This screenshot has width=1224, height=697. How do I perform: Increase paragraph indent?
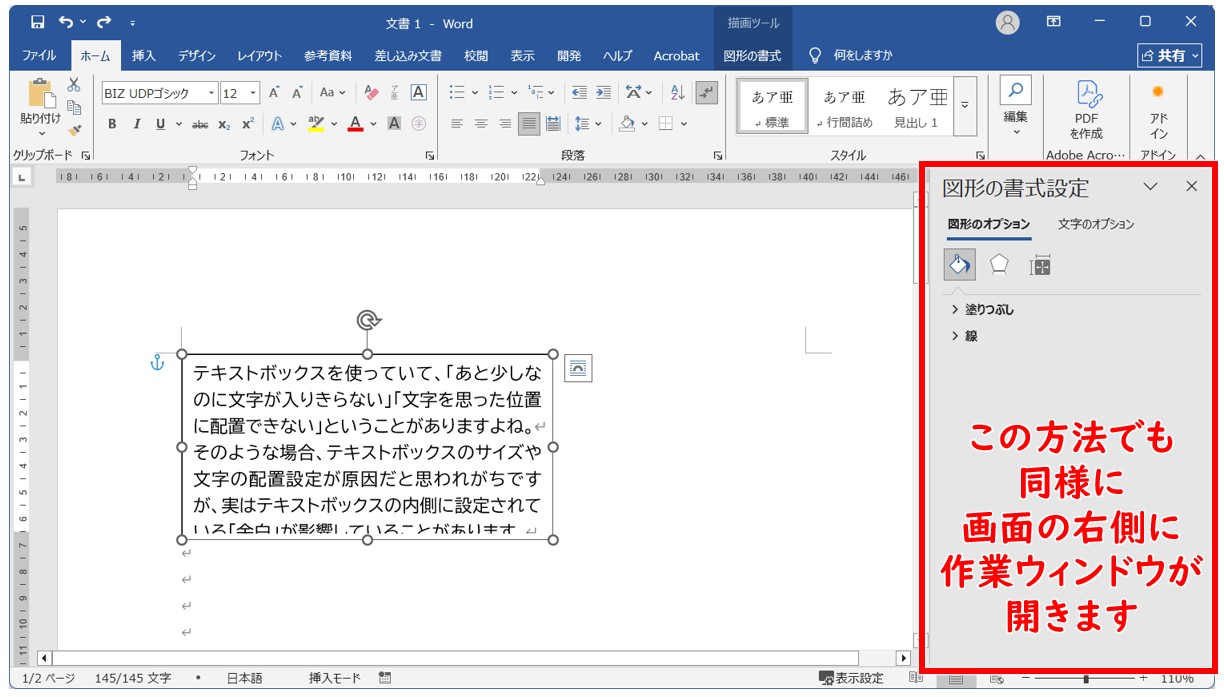602,93
